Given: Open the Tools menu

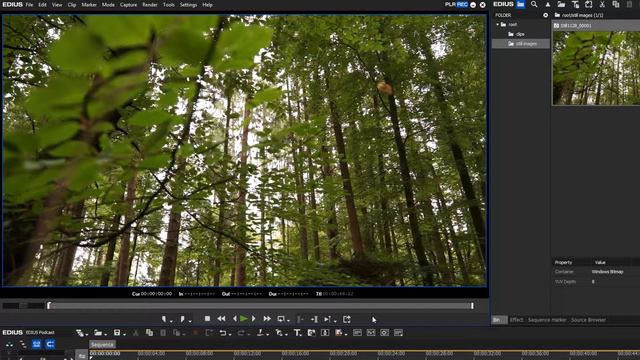Looking at the screenshot, I should point(169,5).
